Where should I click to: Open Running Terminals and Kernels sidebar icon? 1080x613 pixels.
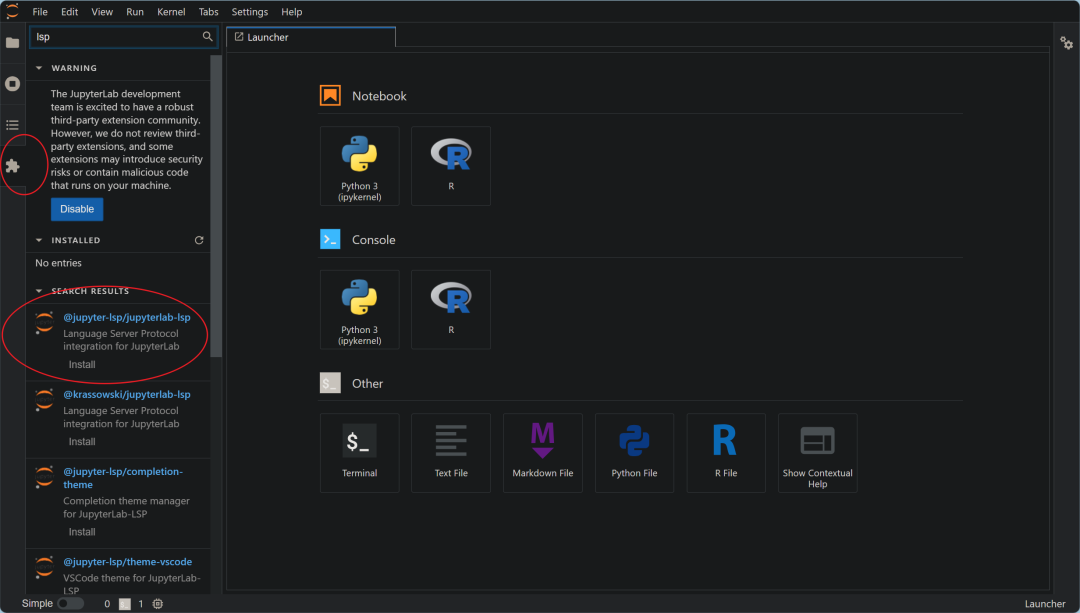pyautogui.click(x=12, y=84)
